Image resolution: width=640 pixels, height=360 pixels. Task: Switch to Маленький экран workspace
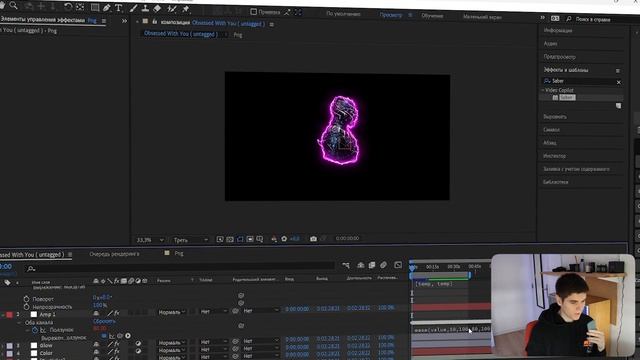pyautogui.click(x=482, y=17)
